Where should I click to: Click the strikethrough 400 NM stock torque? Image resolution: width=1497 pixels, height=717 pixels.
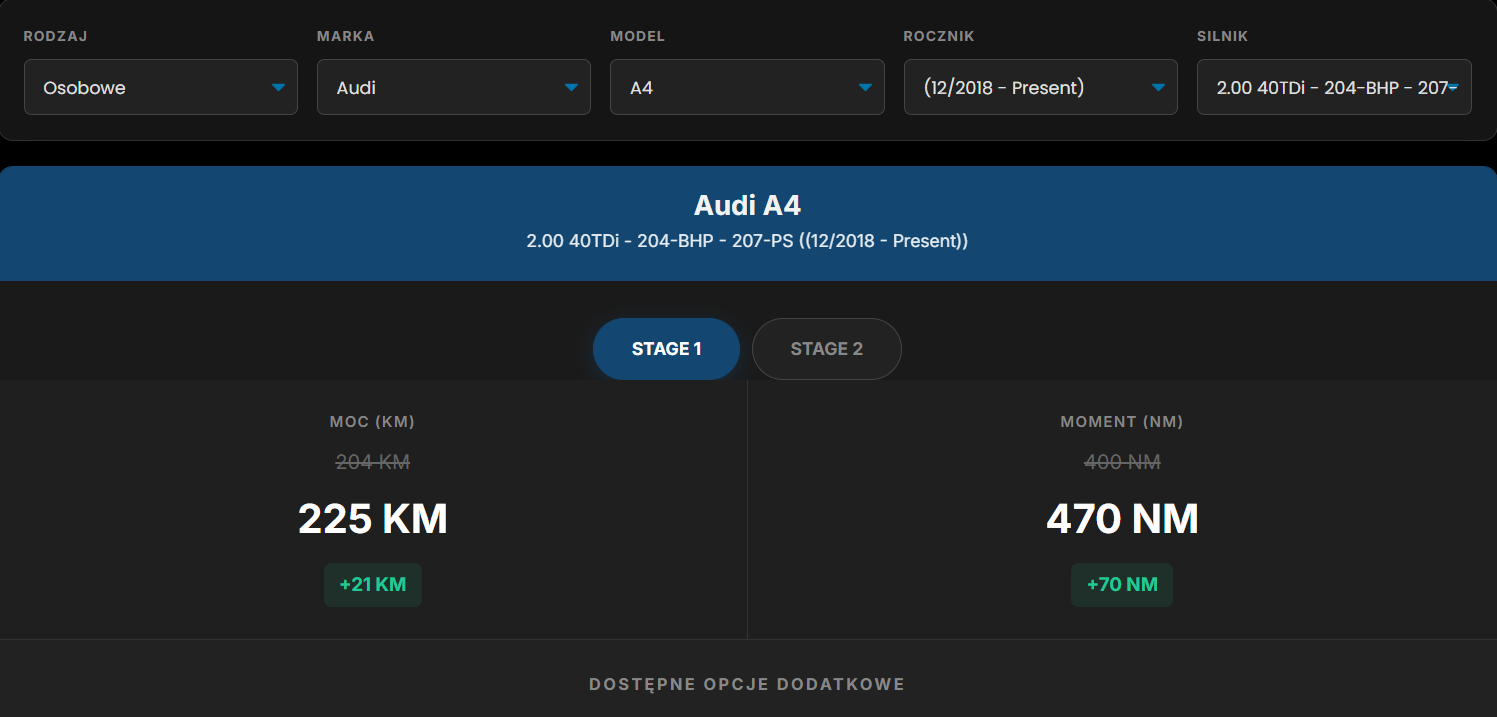[1121, 462]
